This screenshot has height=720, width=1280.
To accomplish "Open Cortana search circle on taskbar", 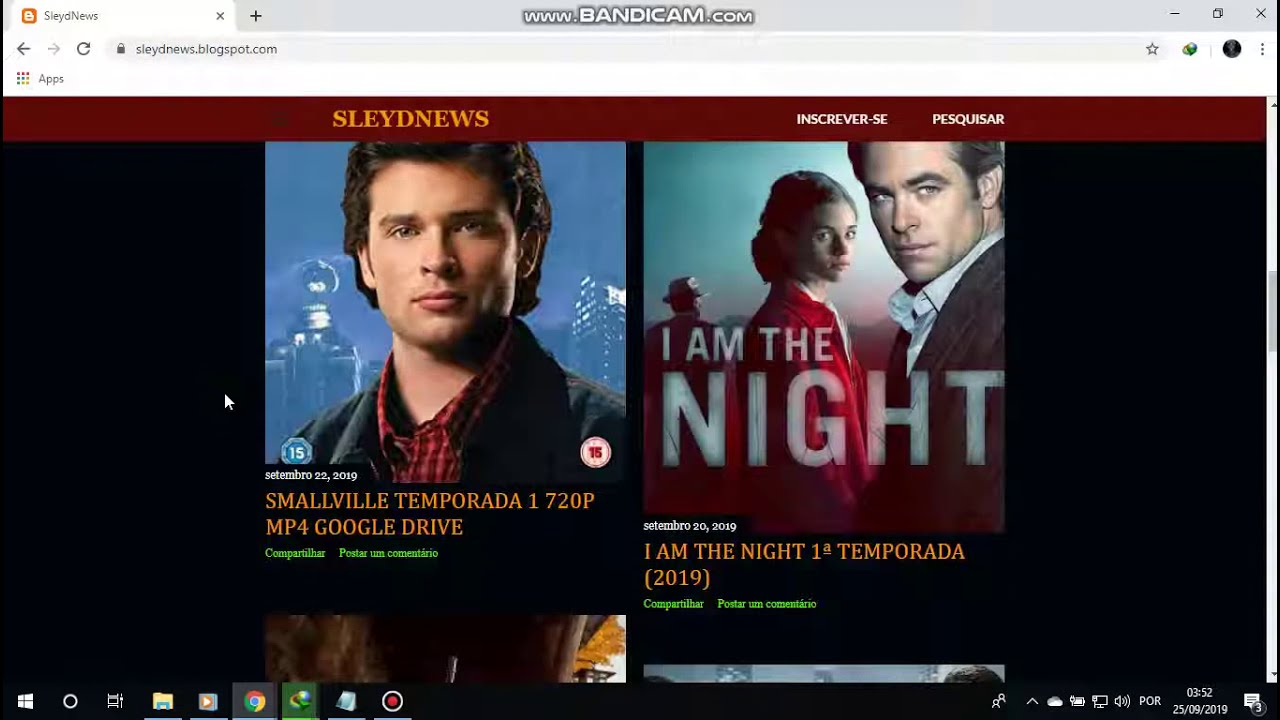I will pyautogui.click(x=70, y=701).
